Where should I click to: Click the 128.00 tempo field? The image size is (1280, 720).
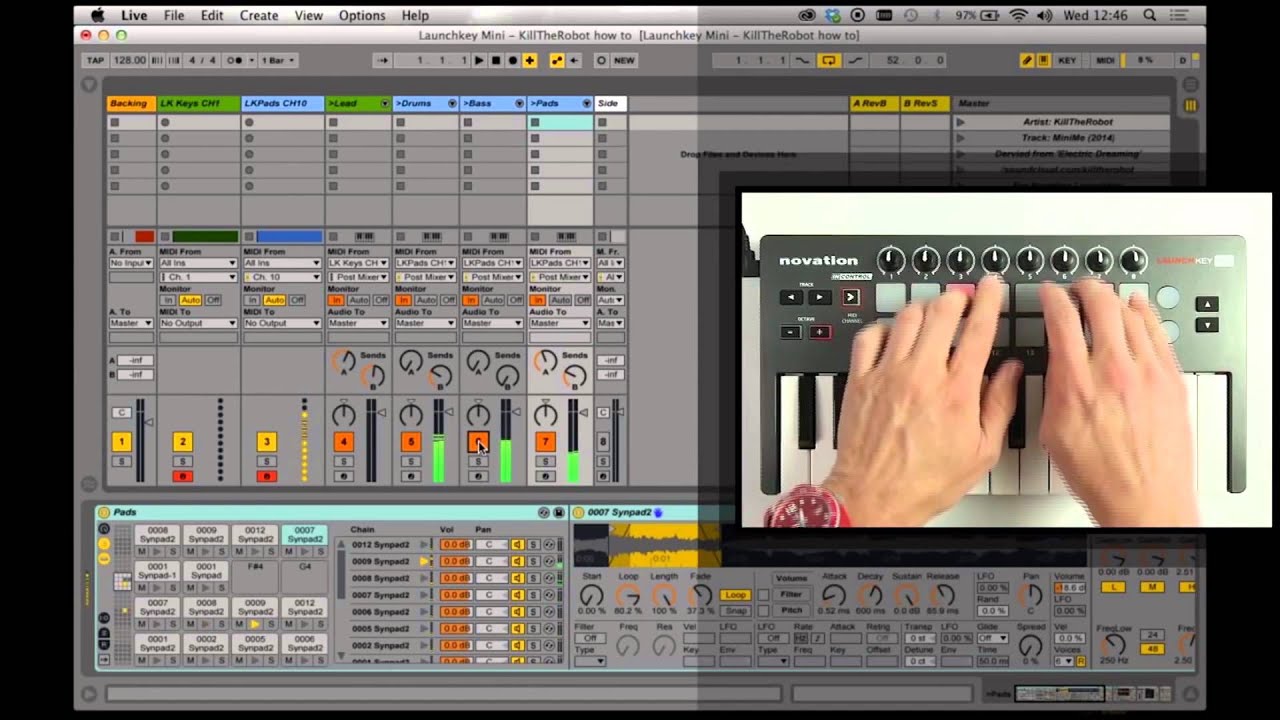pyautogui.click(x=129, y=60)
